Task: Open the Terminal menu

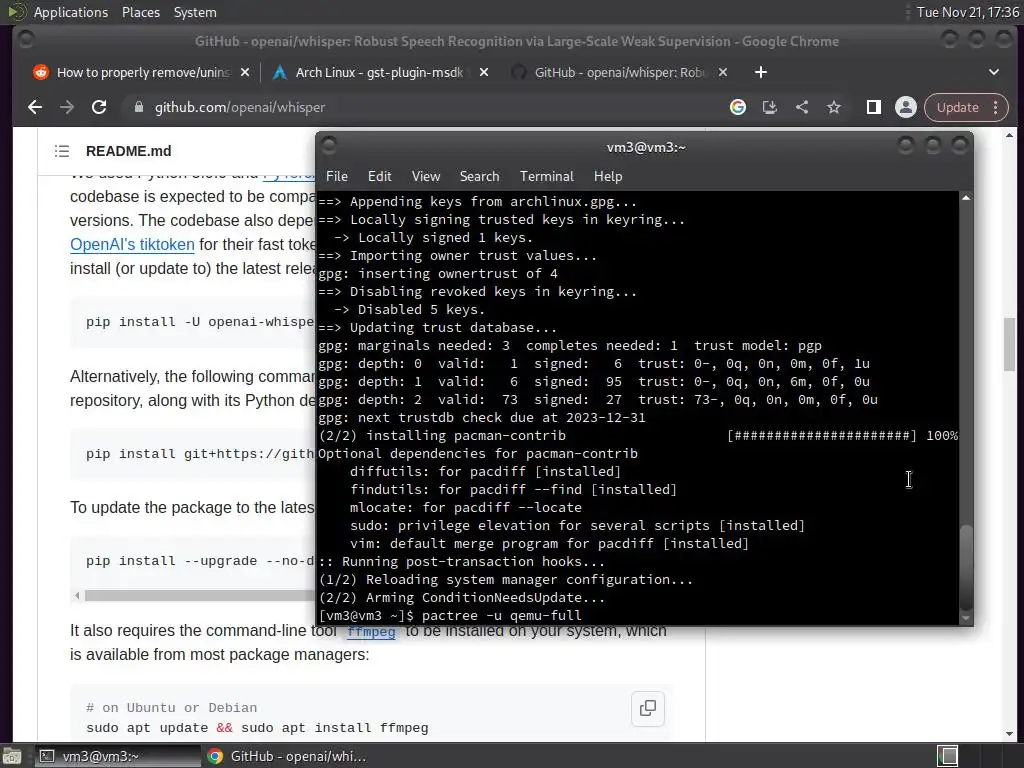Action: pyautogui.click(x=547, y=176)
